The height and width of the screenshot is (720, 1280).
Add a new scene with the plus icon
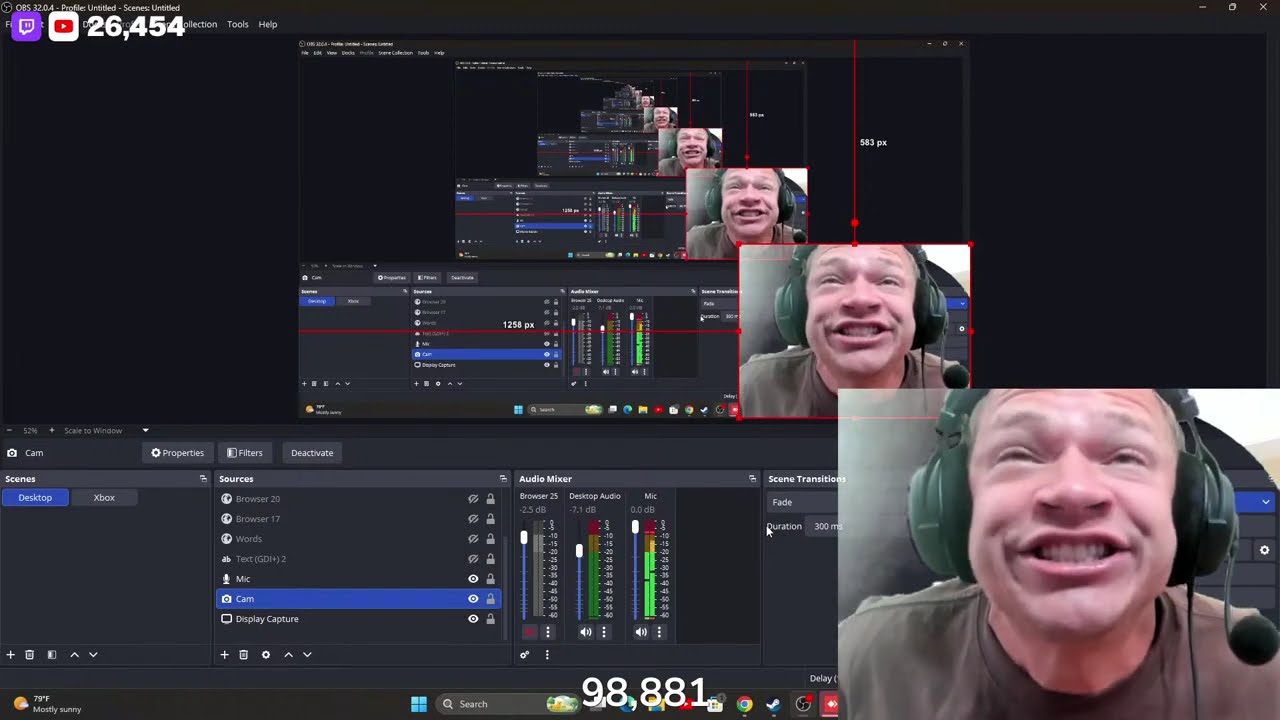10,654
